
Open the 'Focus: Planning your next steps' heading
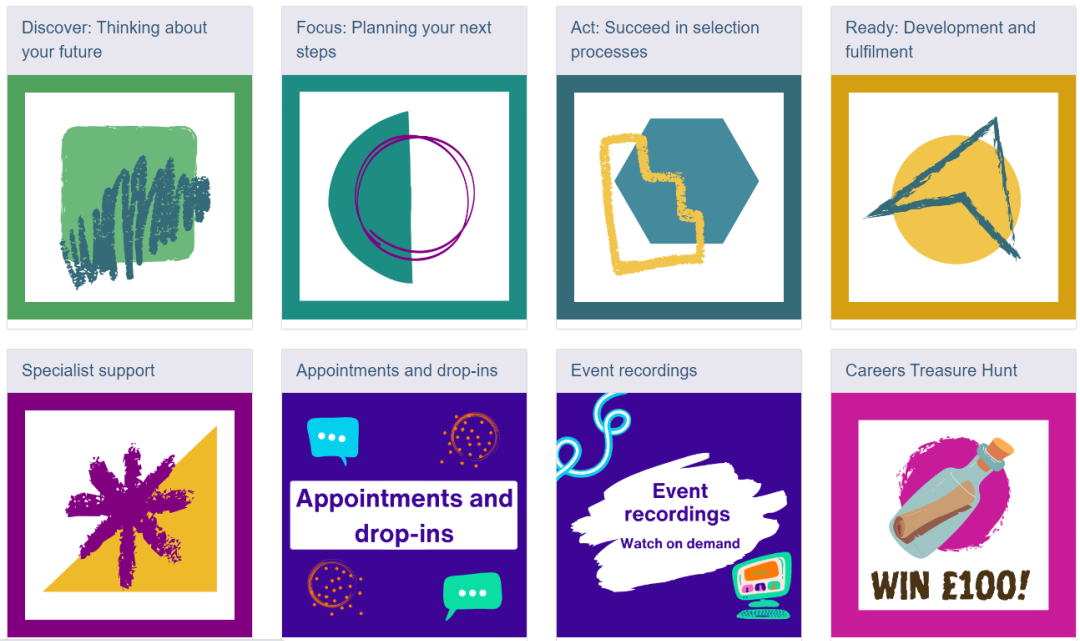coord(394,40)
